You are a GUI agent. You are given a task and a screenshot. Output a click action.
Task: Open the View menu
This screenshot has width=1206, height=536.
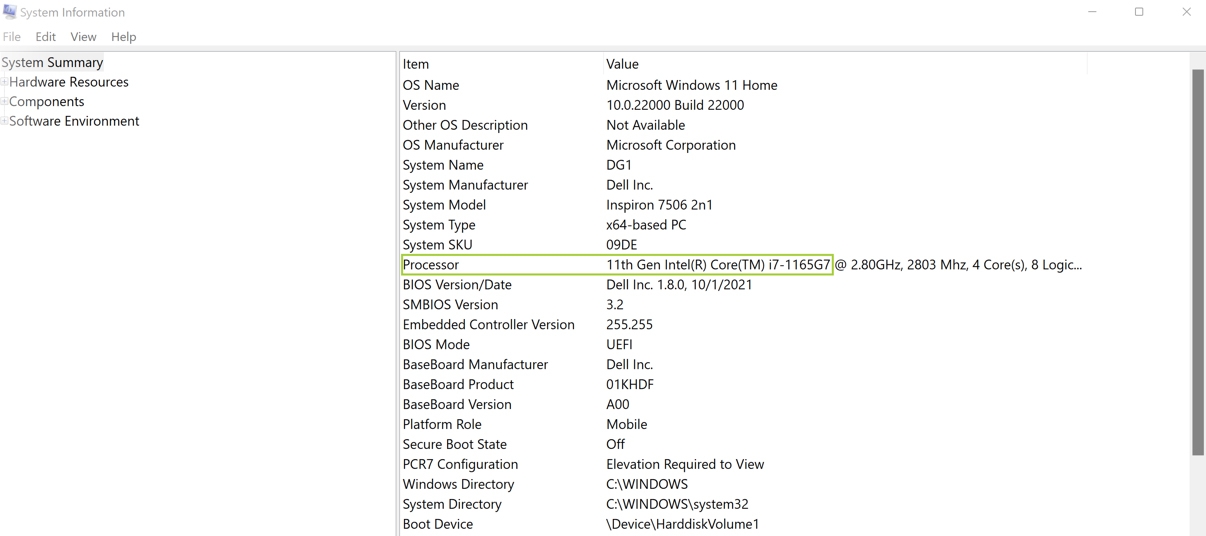click(83, 37)
